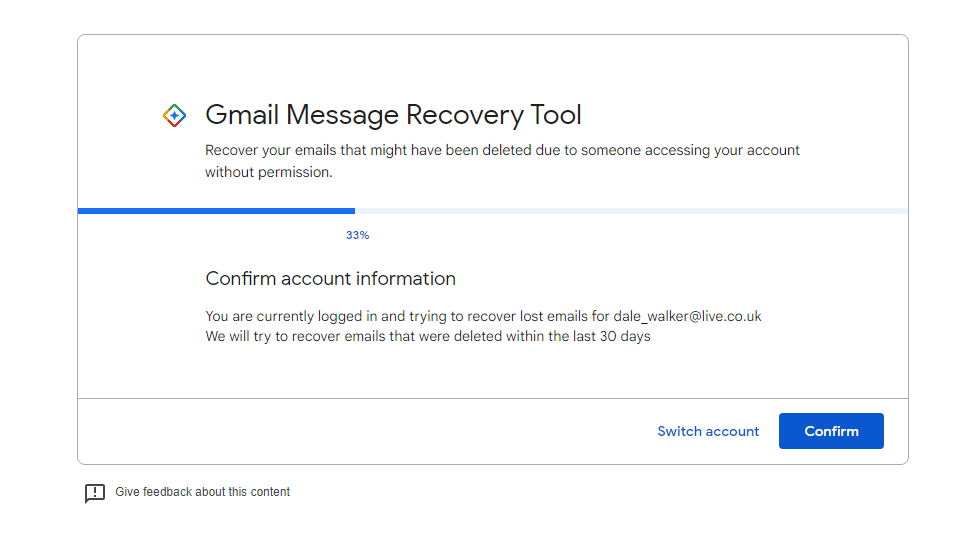Open Give feedback about this content link
This screenshot has height=536, width=953.
[x=202, y=492]
